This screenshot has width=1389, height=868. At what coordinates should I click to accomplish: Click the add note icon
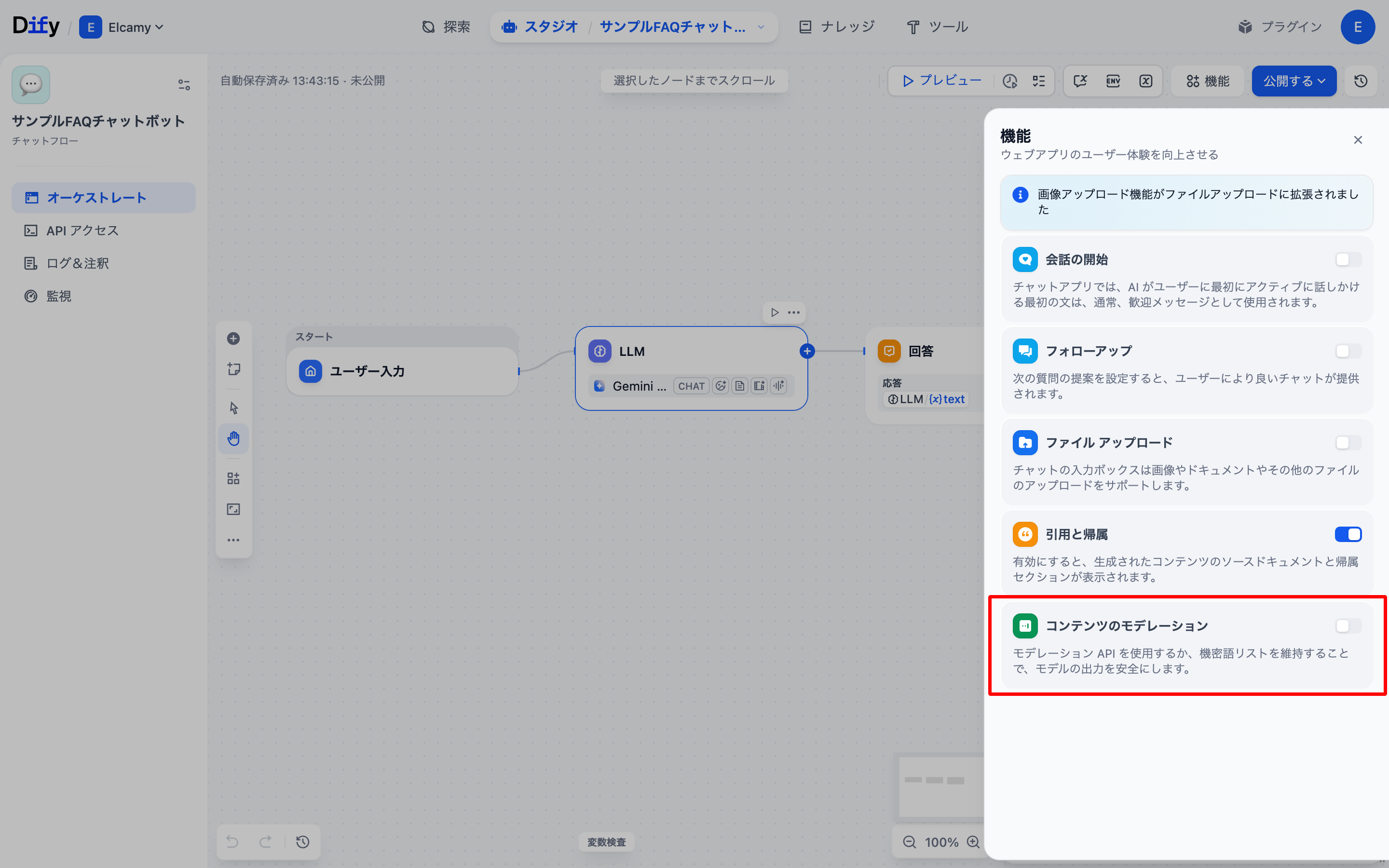tap(233, 369)
